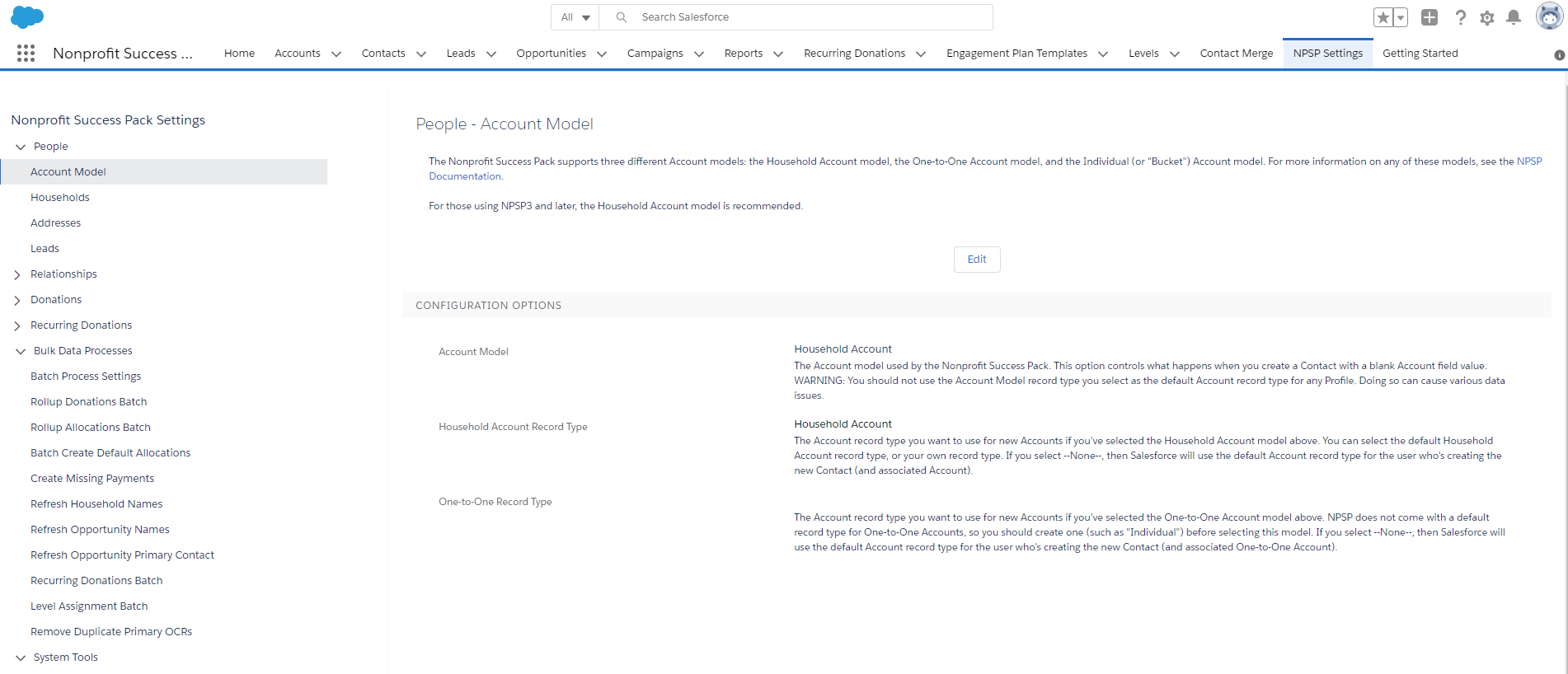Viewport: 1568px width, 674px height.
Task: Open the Setup gear icon
Action: point(1487,17)
